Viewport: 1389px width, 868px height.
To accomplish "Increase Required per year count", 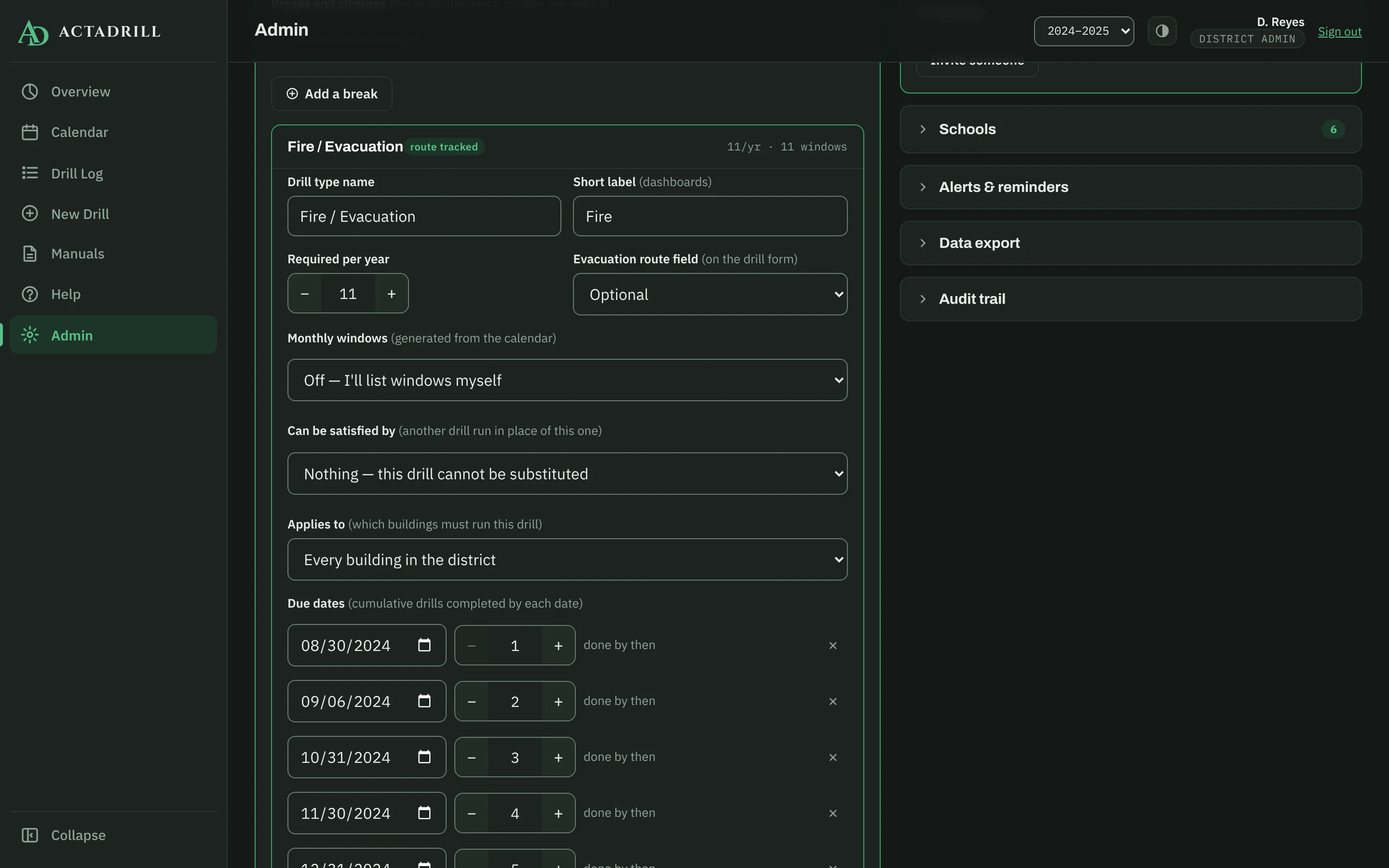I will click(392, 293).
